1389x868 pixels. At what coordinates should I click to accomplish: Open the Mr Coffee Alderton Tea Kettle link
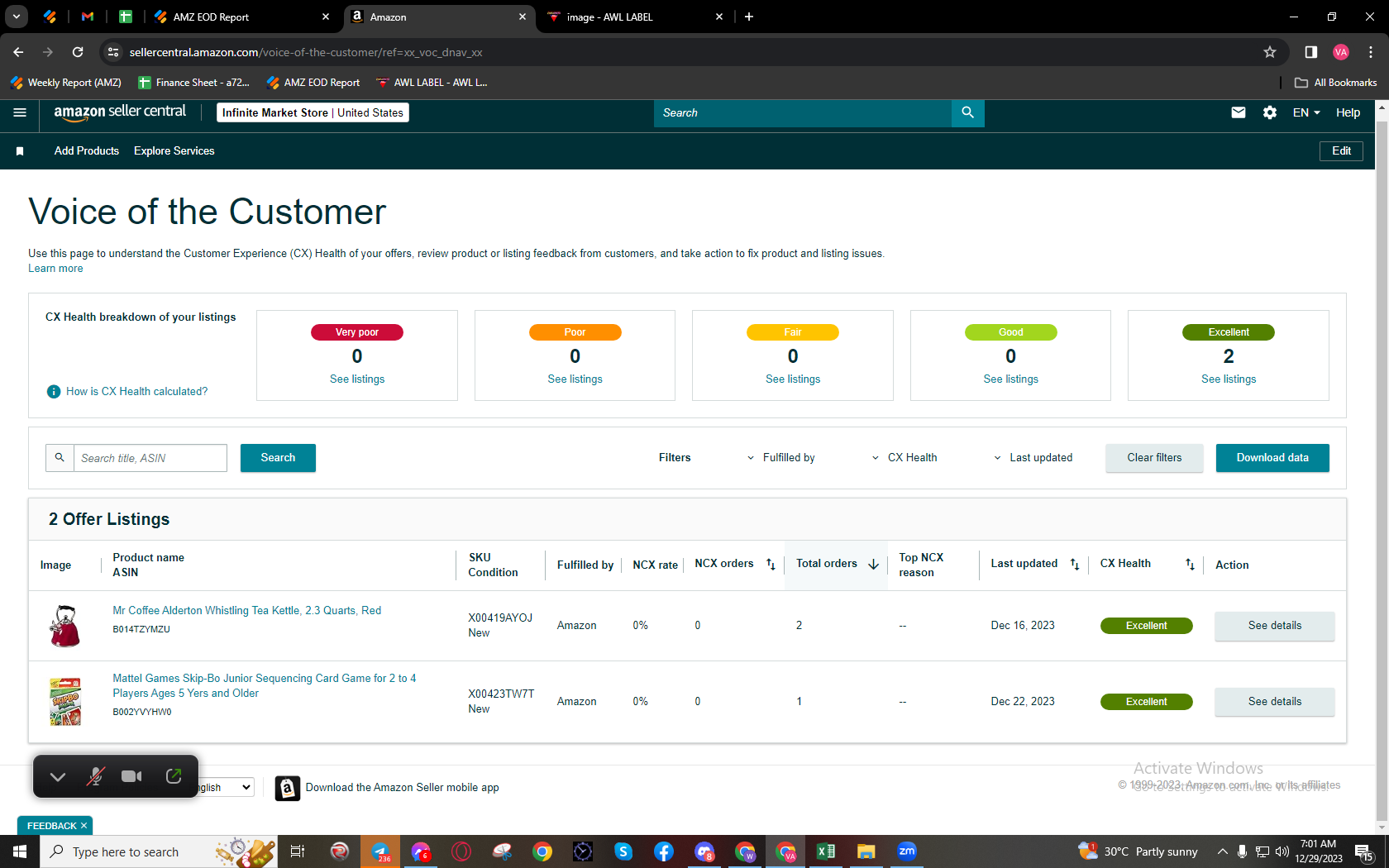[x=247, y=611]
